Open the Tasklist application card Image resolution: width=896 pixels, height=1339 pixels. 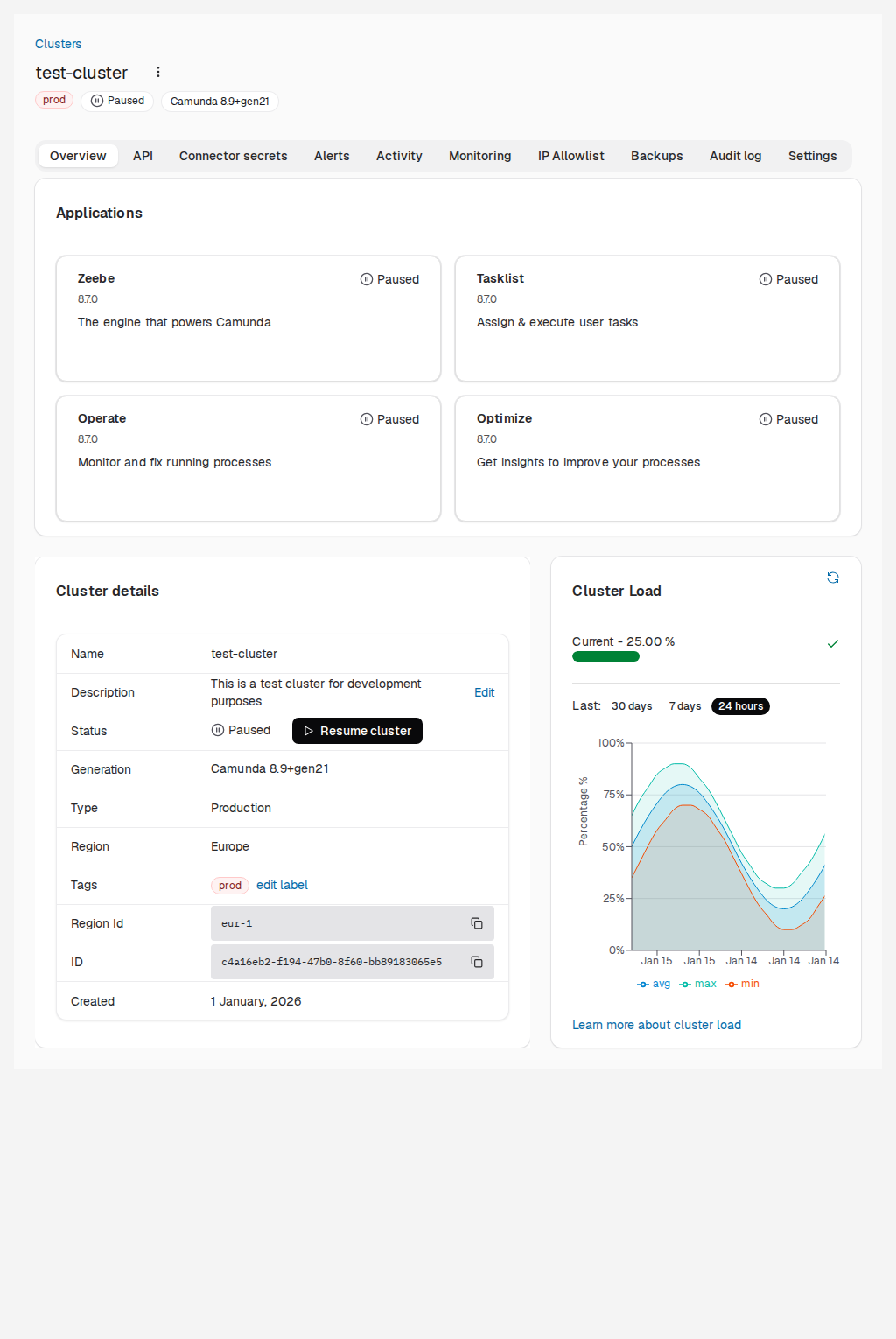[x=647, y=319]
